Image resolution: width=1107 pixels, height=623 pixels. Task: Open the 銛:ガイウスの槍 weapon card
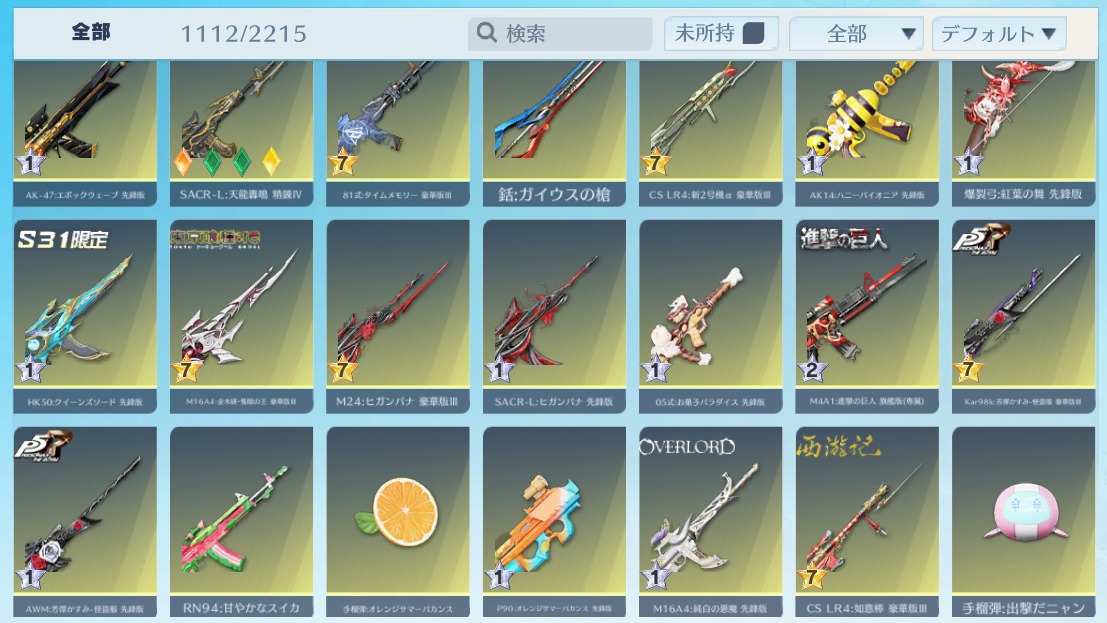(x=554, y=134)
